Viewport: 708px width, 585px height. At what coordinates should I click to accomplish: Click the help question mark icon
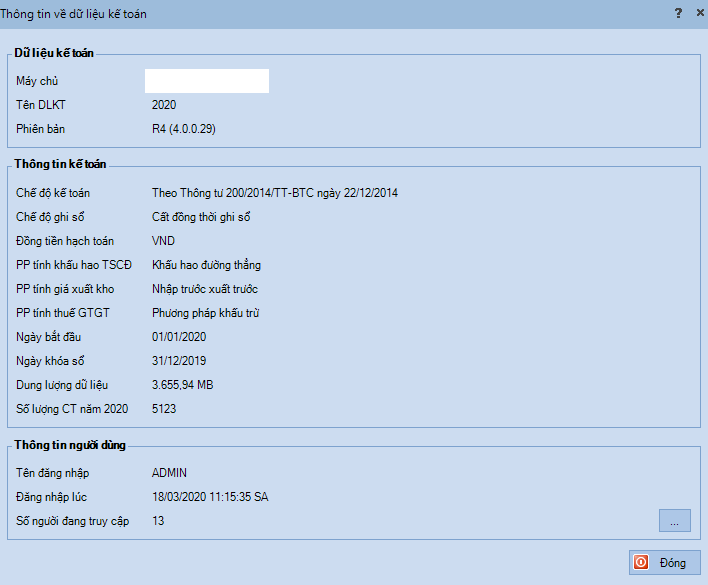678,13
